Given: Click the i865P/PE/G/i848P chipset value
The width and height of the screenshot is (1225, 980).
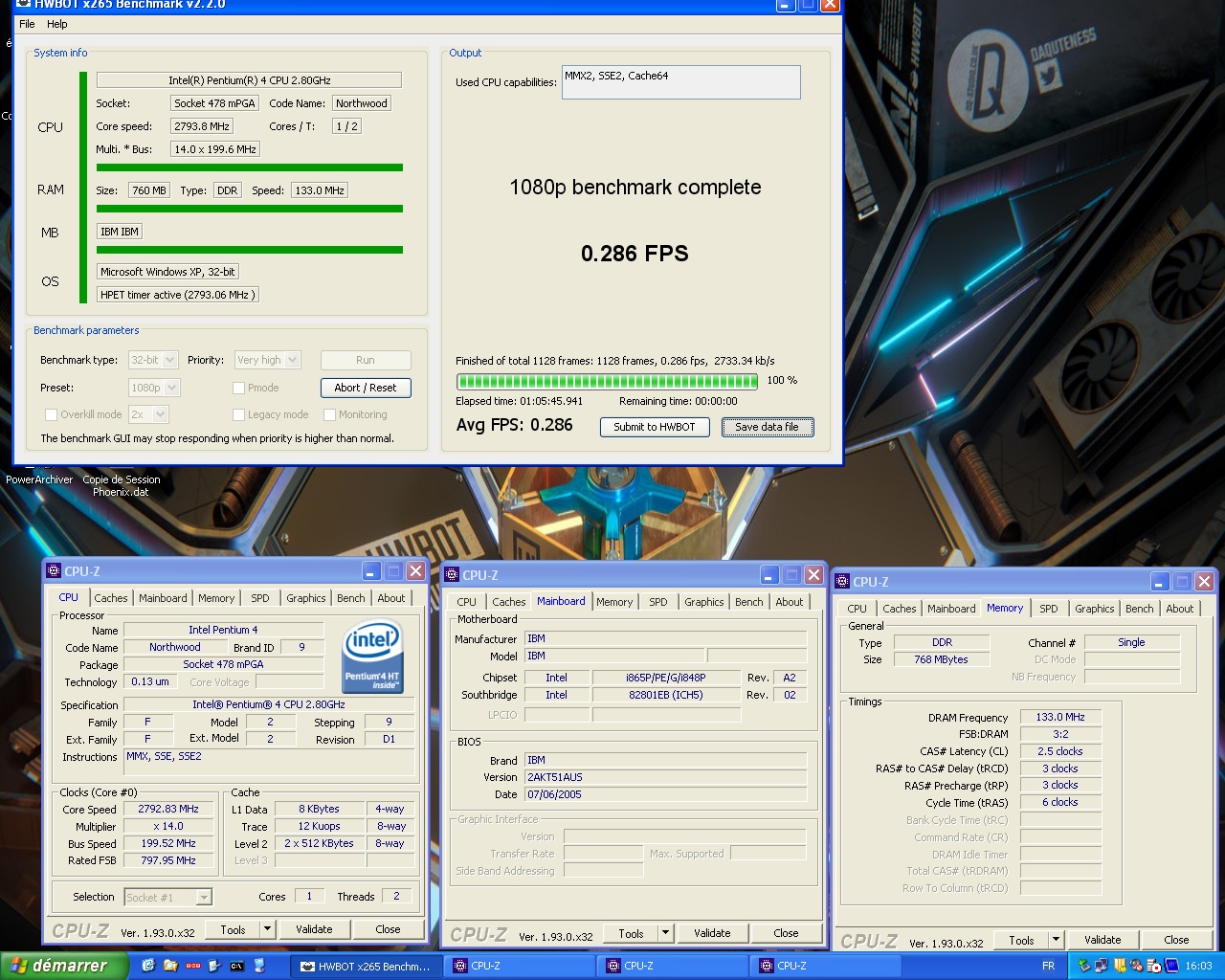Looking at the screenshot, I should point(666,678).
